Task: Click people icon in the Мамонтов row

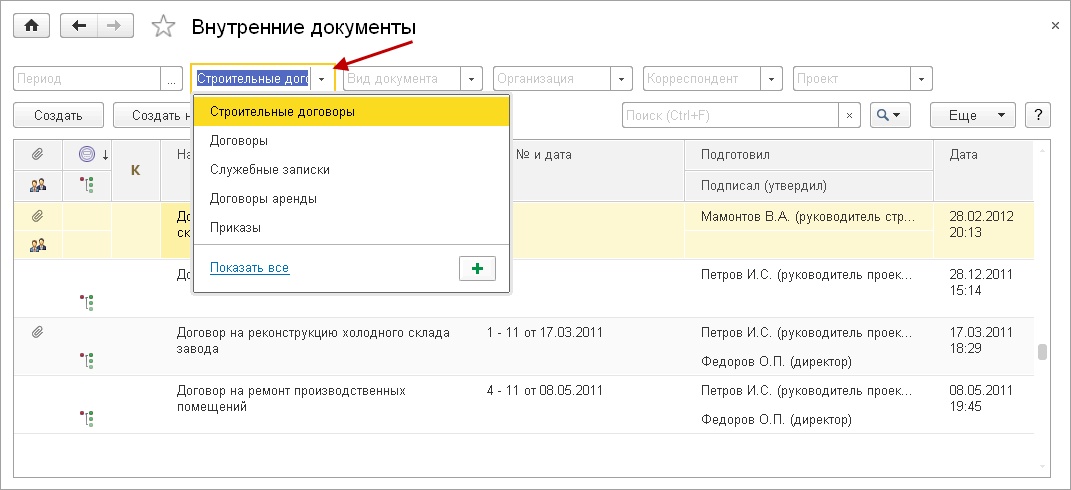Action: (38, 245)
